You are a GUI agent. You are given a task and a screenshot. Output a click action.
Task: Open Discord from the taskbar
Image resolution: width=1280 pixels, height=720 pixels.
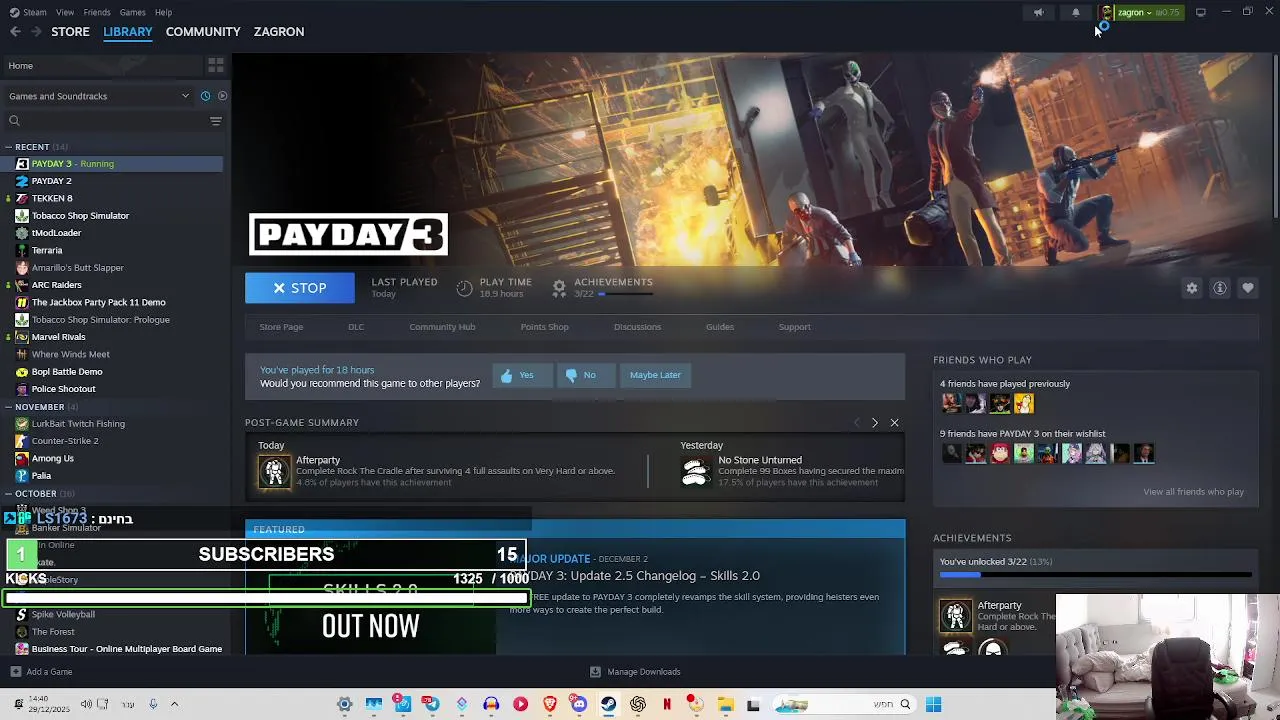[578, 705]
